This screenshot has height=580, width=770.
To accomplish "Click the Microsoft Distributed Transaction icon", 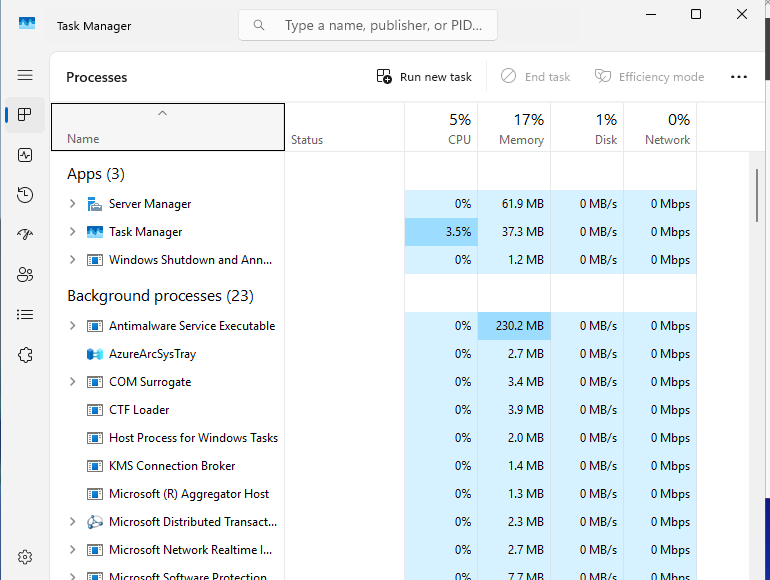I will point(95,522).
